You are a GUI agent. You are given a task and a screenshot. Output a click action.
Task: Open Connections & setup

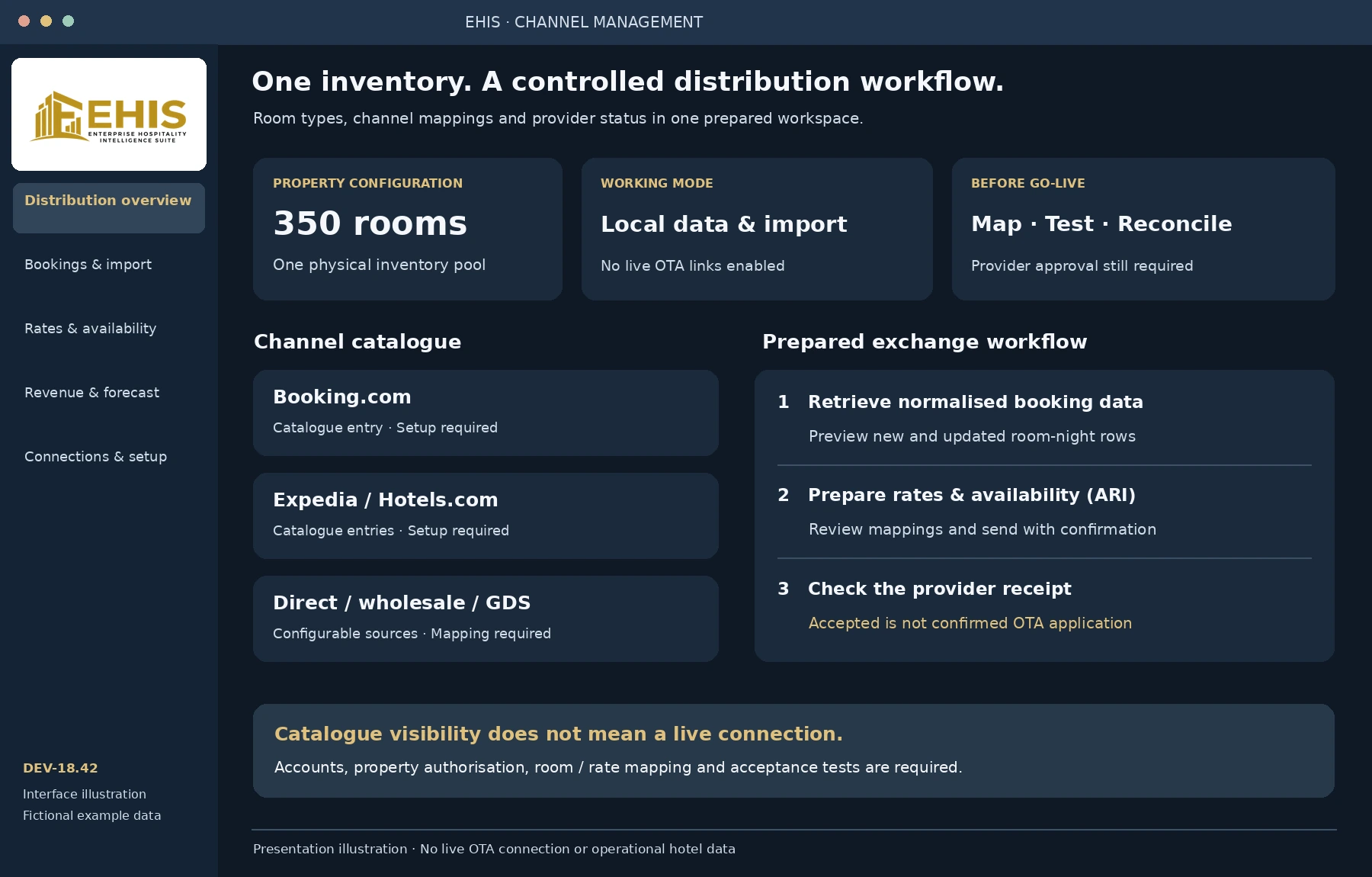click(95, 457)
